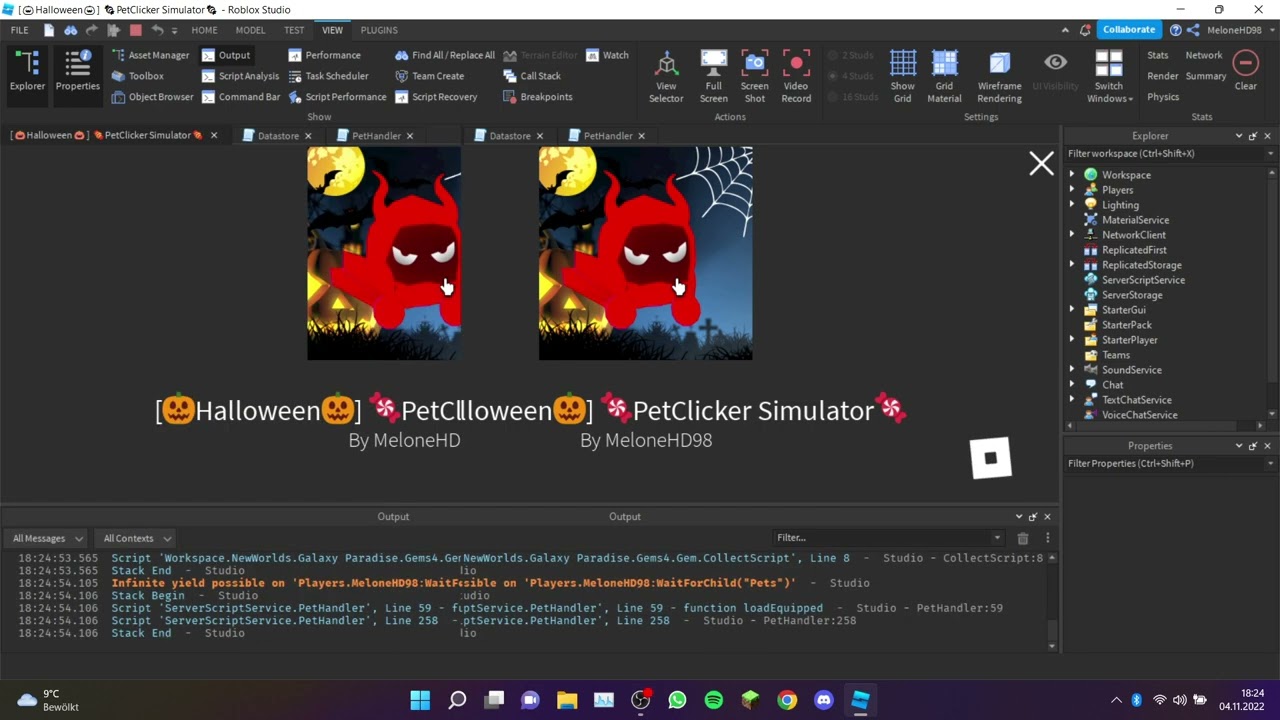Click the View Selector tool
Viewport: 1280px width, 720px height.
coord(666,76)
